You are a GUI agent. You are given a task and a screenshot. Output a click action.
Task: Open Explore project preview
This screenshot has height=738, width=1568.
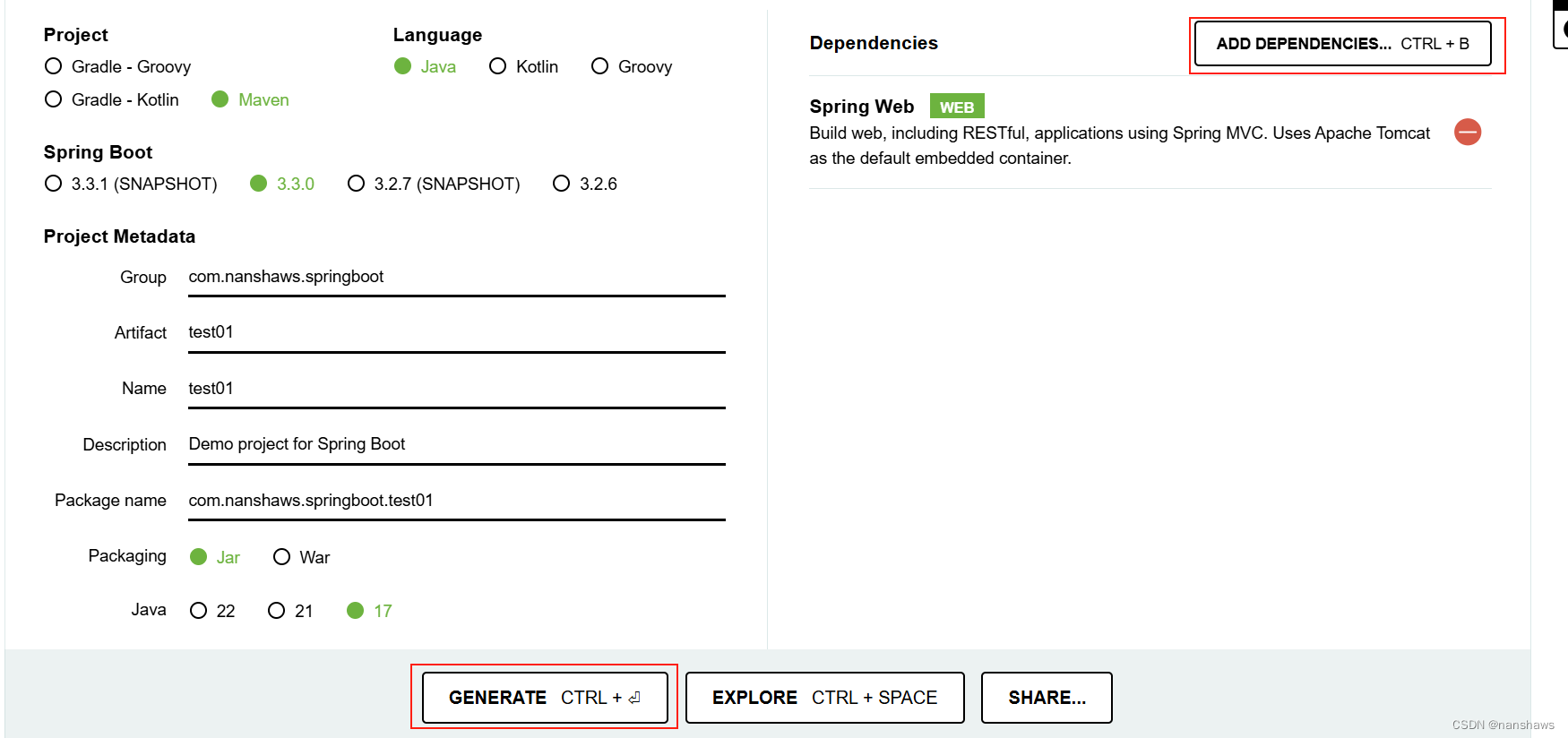click(824, 698)
